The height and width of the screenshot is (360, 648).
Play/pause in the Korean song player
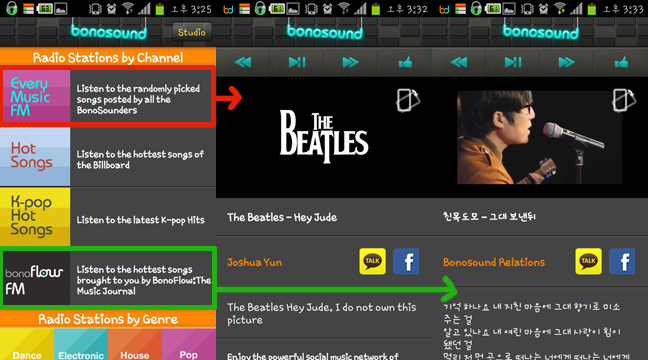(x=513, y=62)
